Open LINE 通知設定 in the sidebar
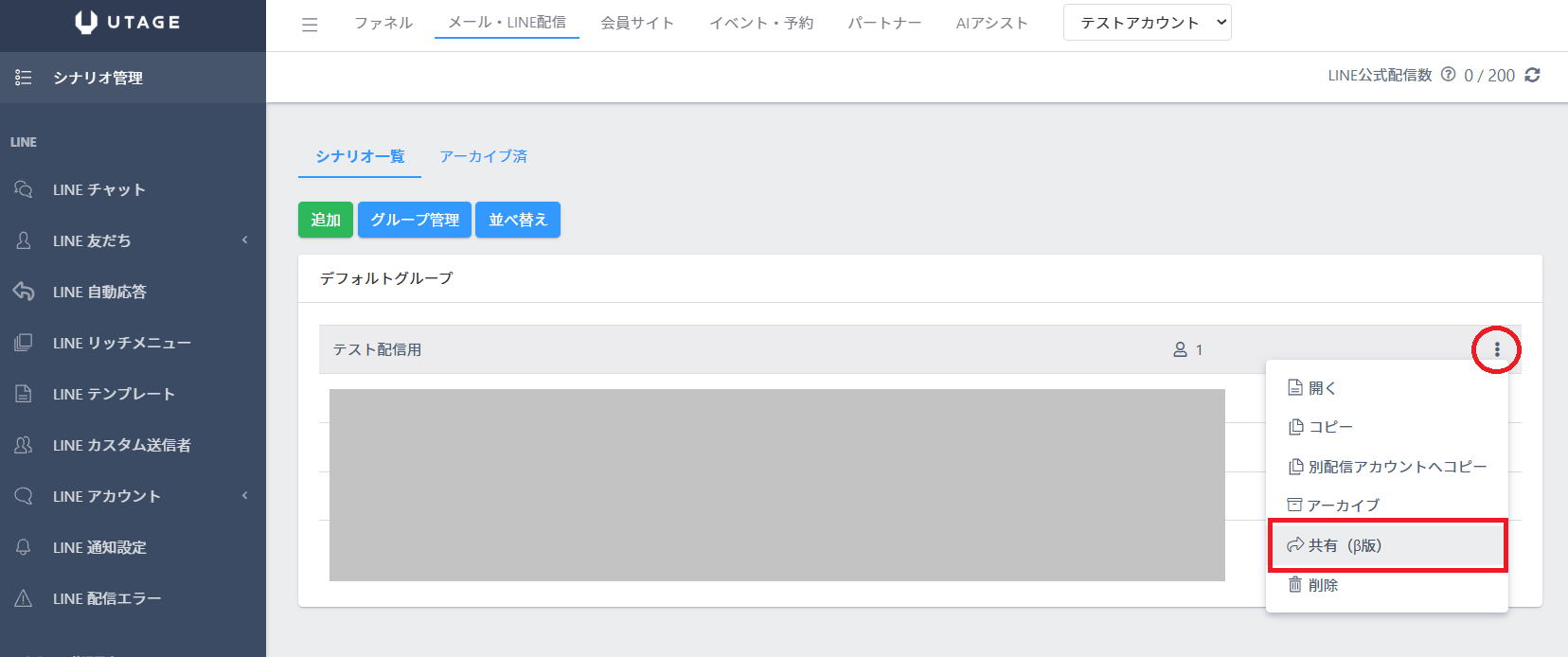The height and width of the screenshot is (657, 1568). click(99, 547)
